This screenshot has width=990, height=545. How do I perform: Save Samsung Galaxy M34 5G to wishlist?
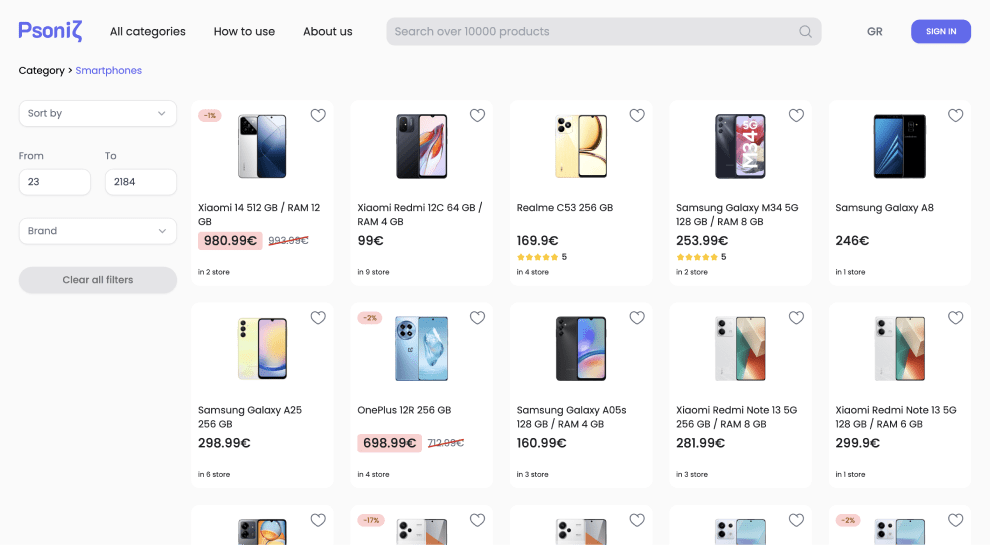(796, 116)
